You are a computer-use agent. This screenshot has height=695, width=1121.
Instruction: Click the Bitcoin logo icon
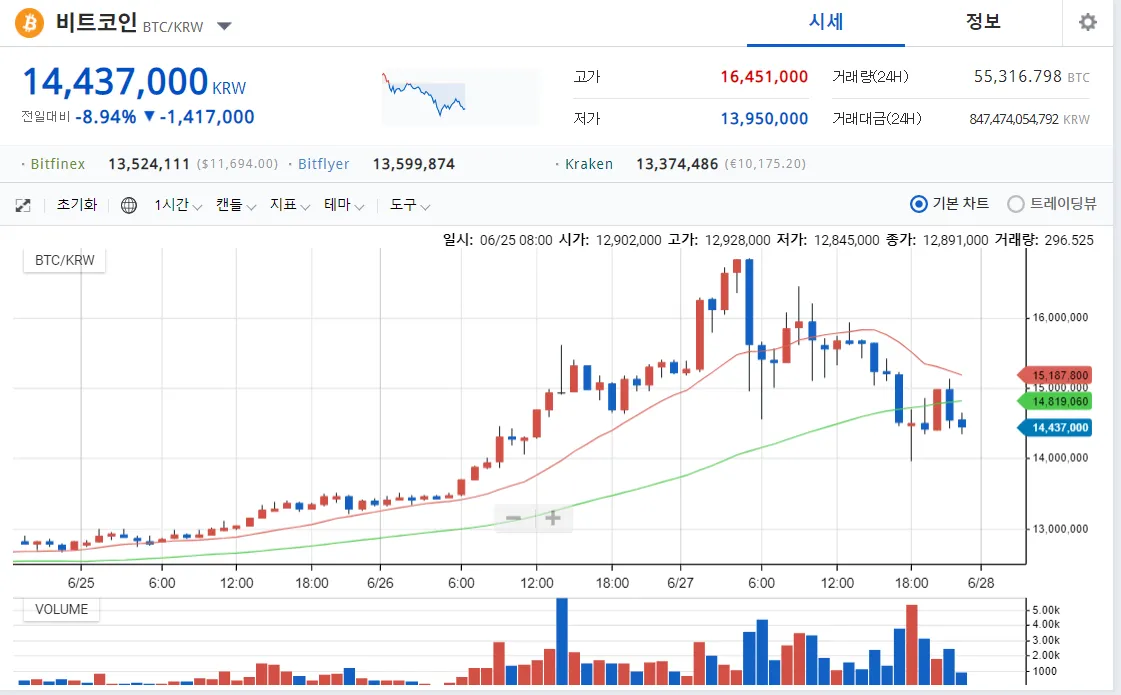29,23
